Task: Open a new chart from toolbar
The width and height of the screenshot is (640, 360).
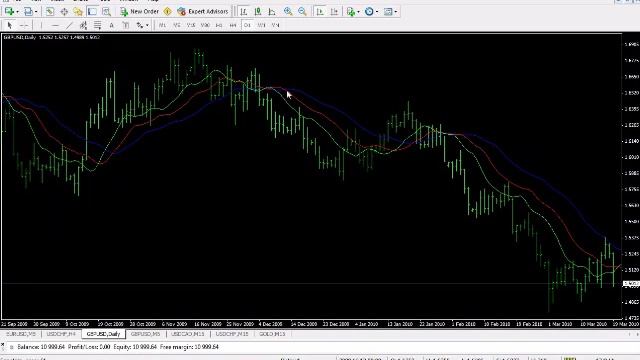Action: point(9,11)
